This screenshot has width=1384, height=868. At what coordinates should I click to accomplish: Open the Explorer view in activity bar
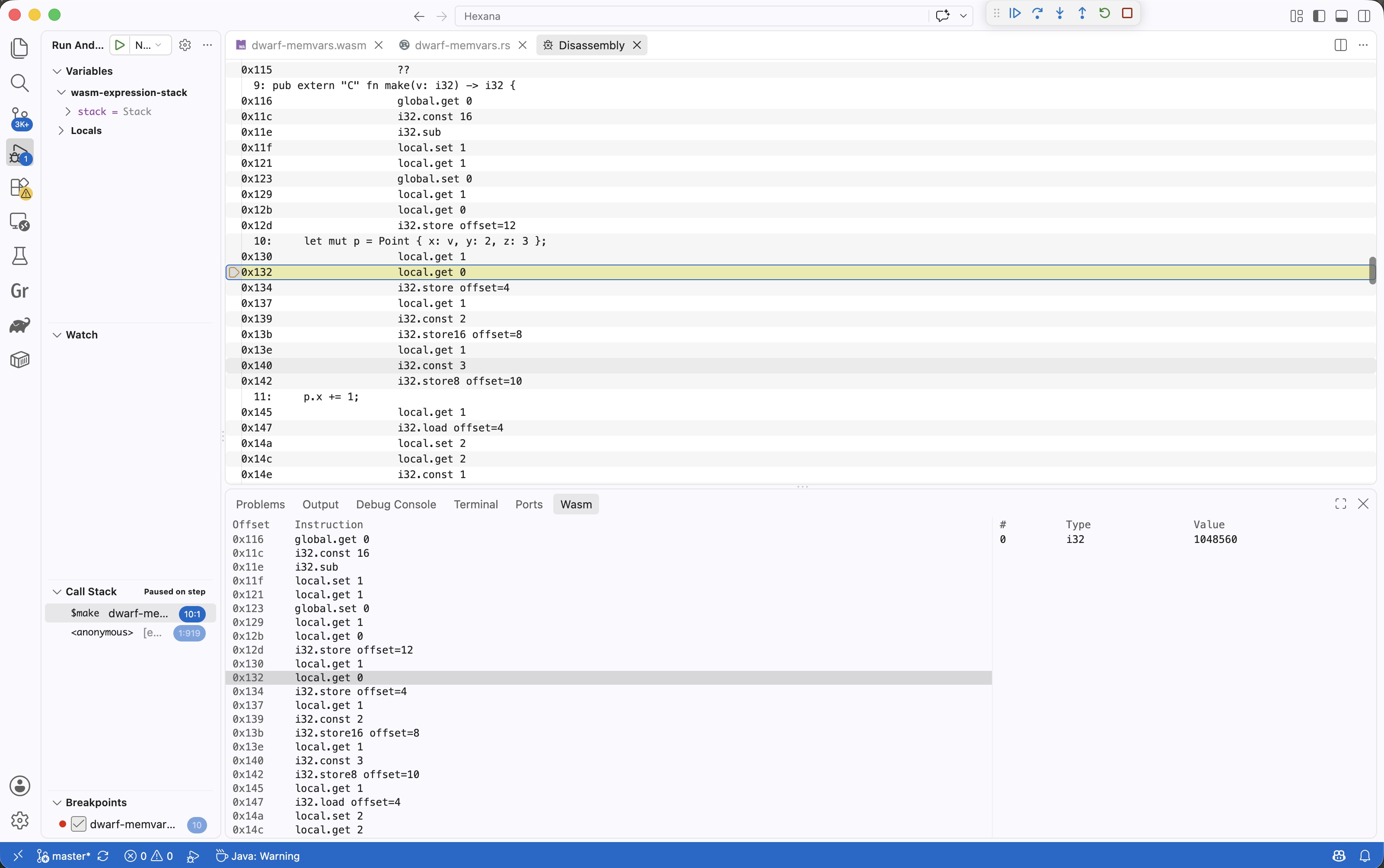[20, 48]
